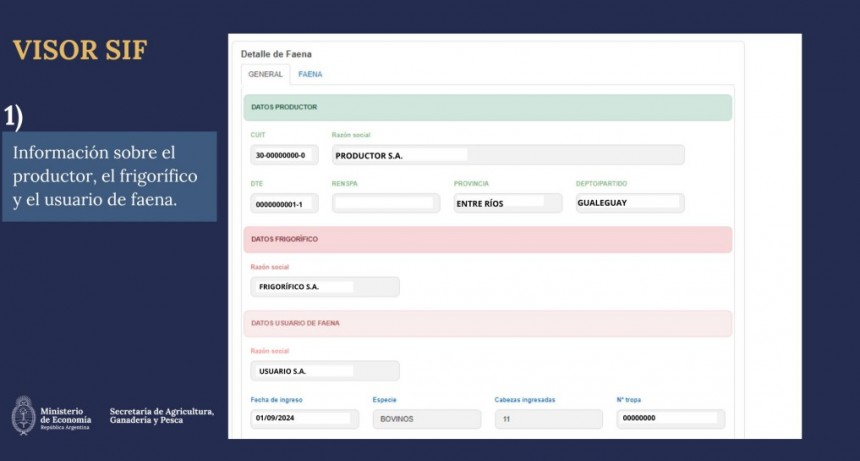The height and width of the screenshot is (461, 860).
Task: Click the DEPTO/PARTIDO field GUALEGUAY
Action: pos(630,203)
